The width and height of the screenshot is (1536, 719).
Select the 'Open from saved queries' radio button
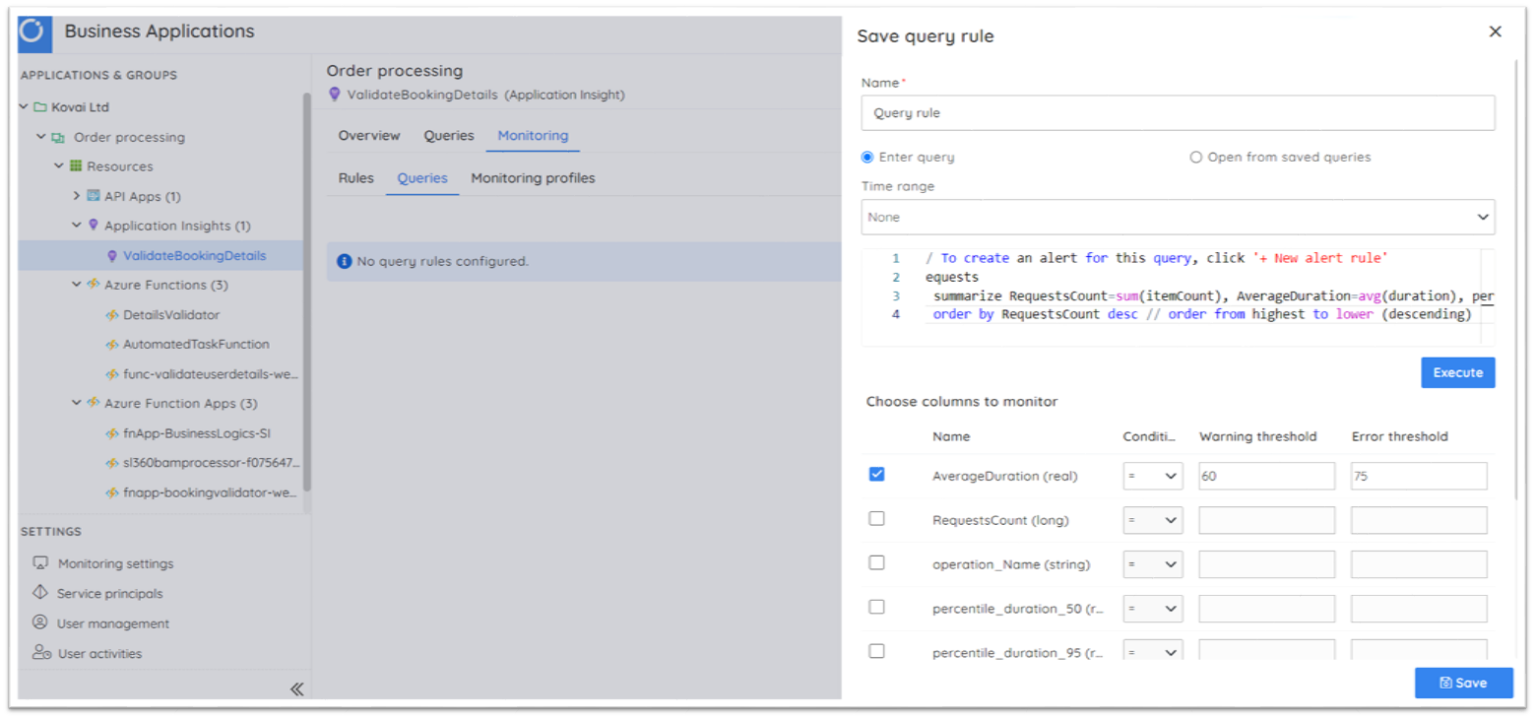pos(1196,156)
